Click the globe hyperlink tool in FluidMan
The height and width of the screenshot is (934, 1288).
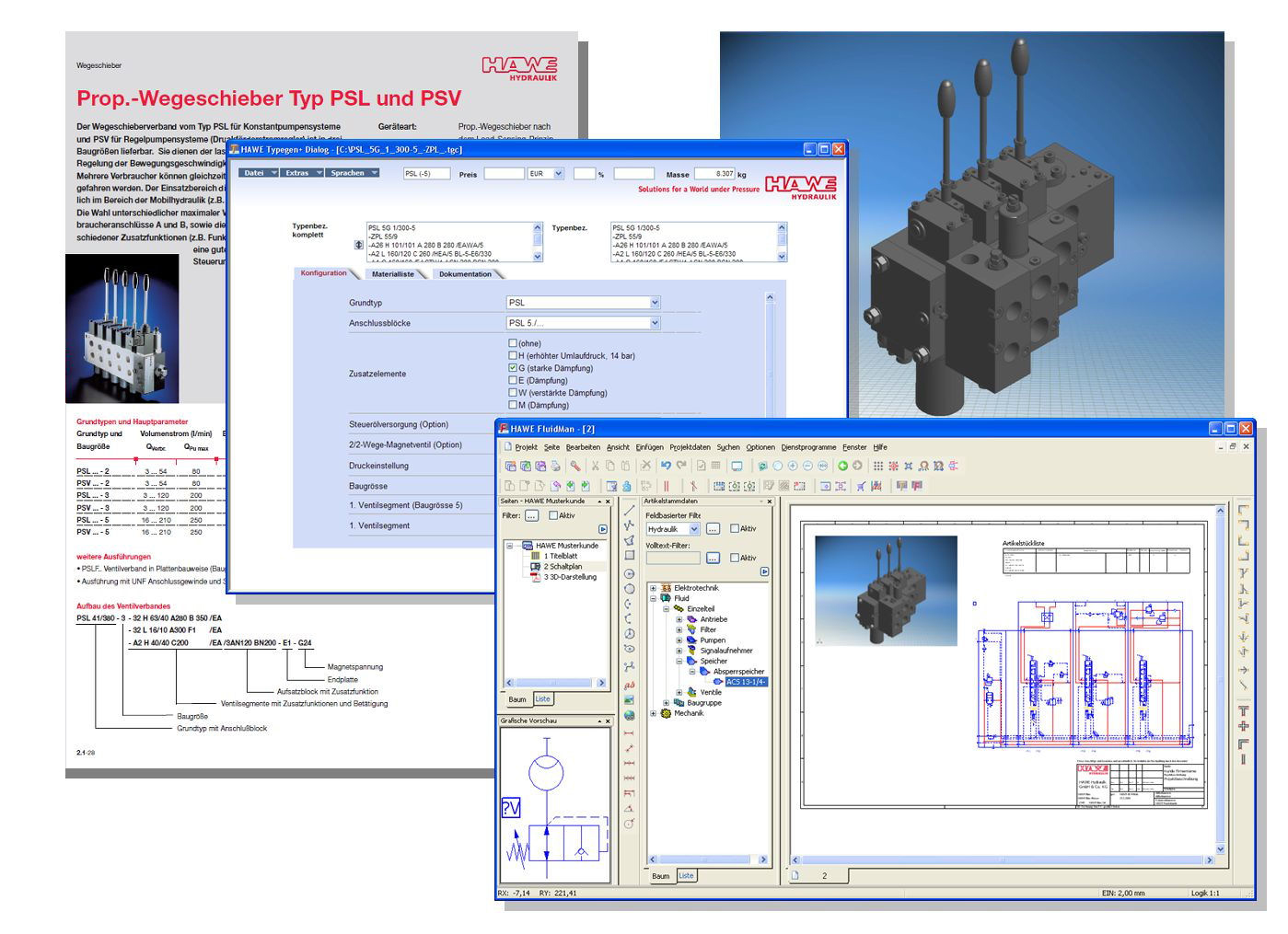pos(630,715)
